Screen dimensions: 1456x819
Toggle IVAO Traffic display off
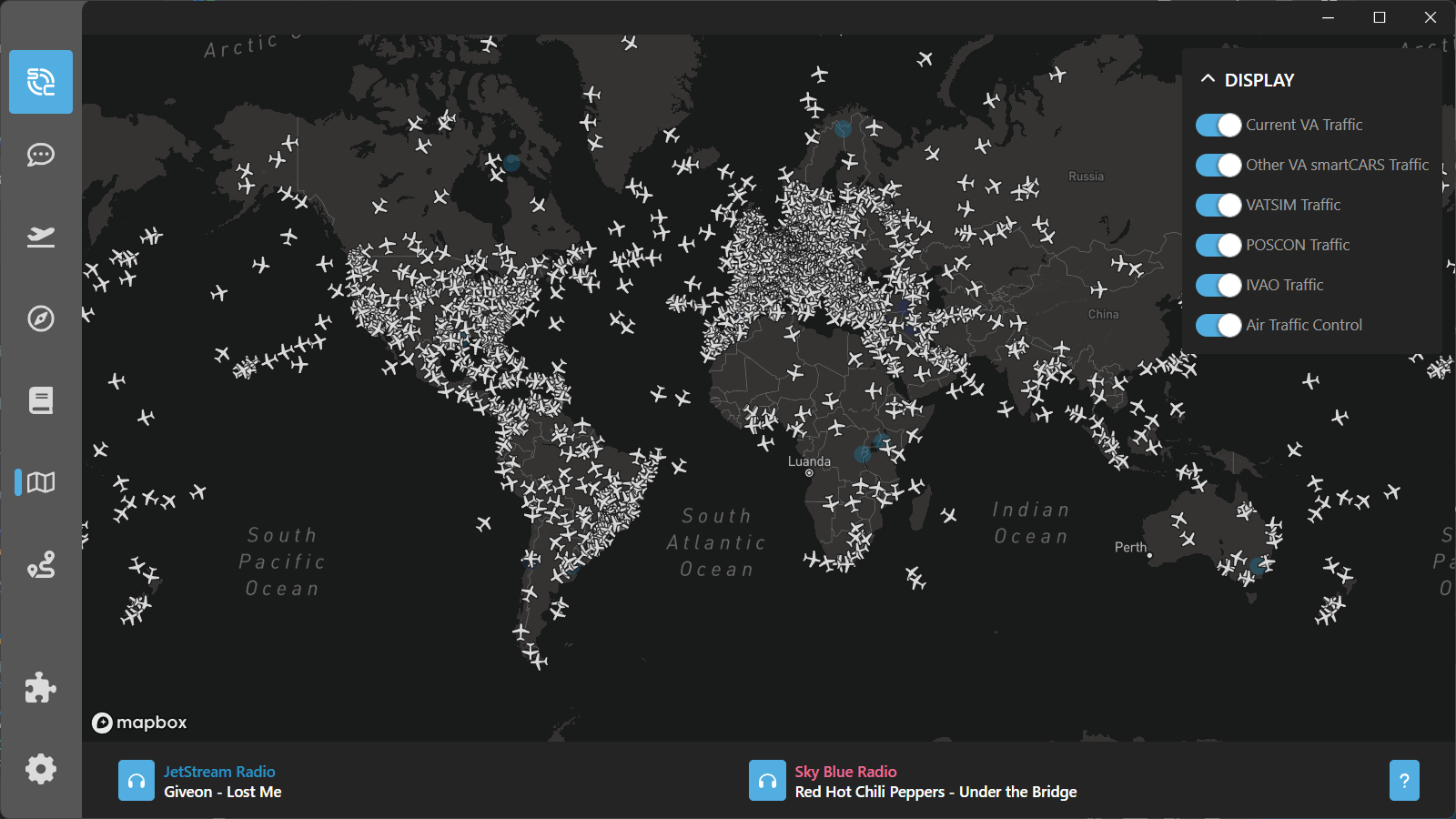[x=1218, y=286]
